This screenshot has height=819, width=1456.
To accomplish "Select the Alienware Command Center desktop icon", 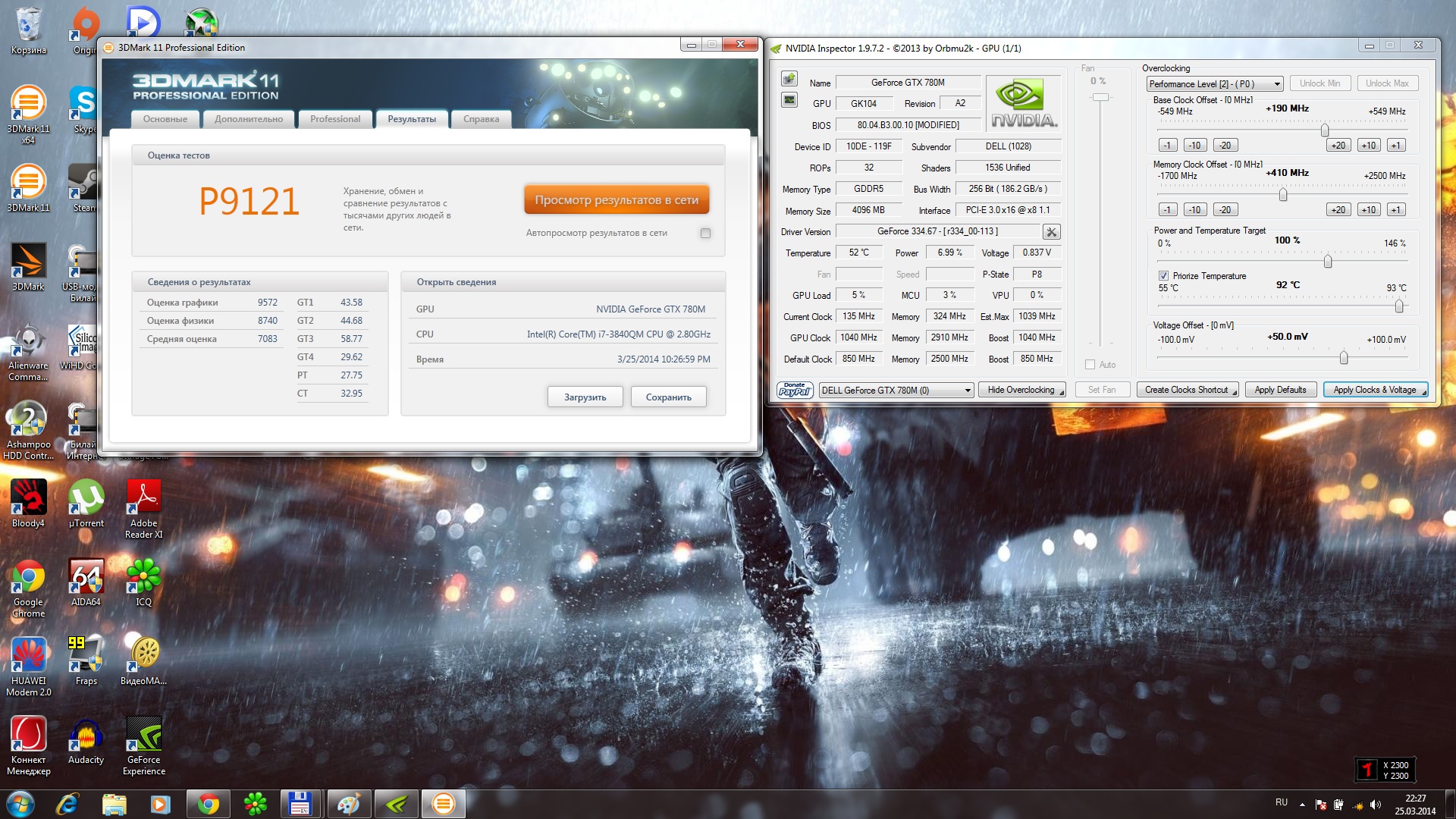I will coord(29,352).
